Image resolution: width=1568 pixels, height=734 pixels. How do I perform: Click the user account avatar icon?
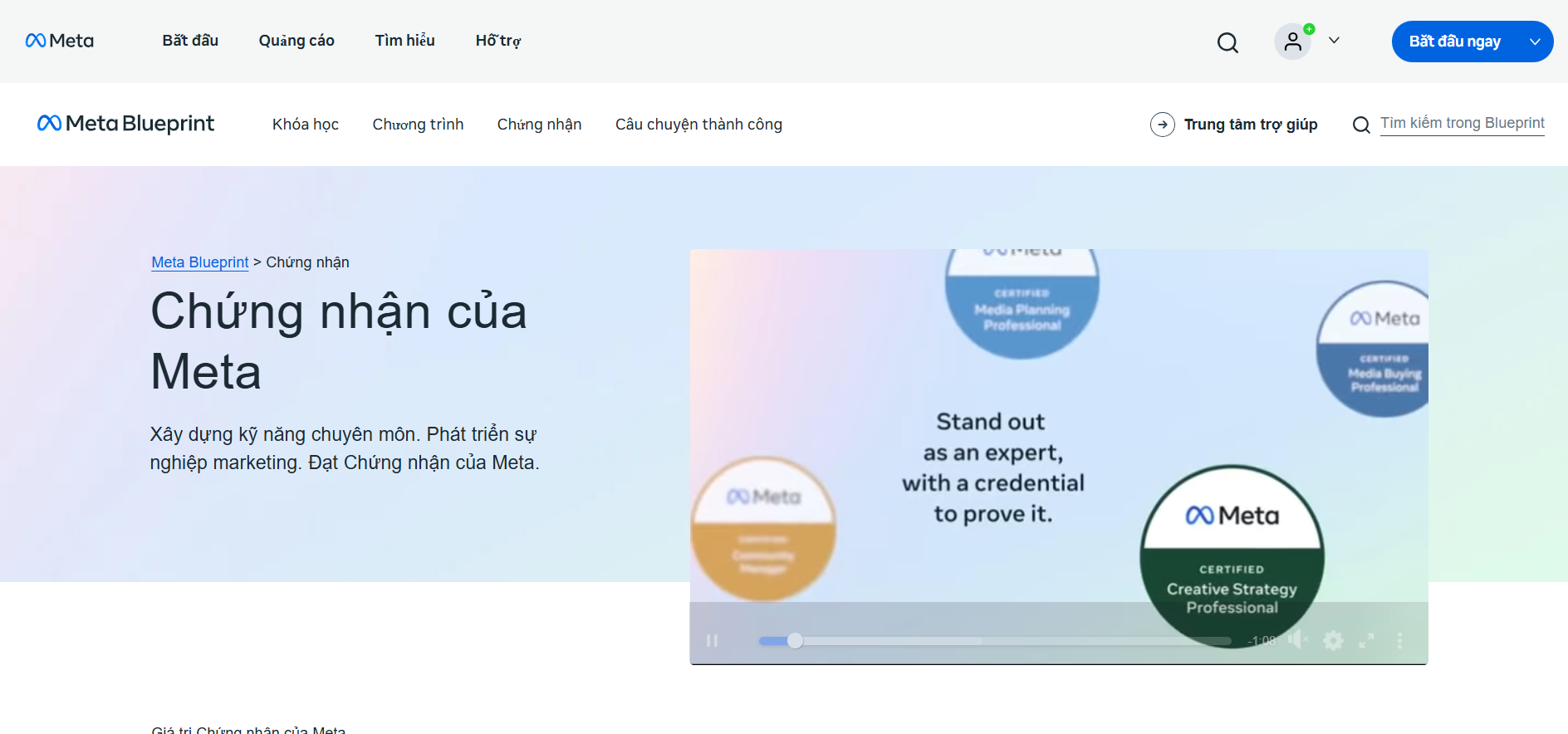1293,42
